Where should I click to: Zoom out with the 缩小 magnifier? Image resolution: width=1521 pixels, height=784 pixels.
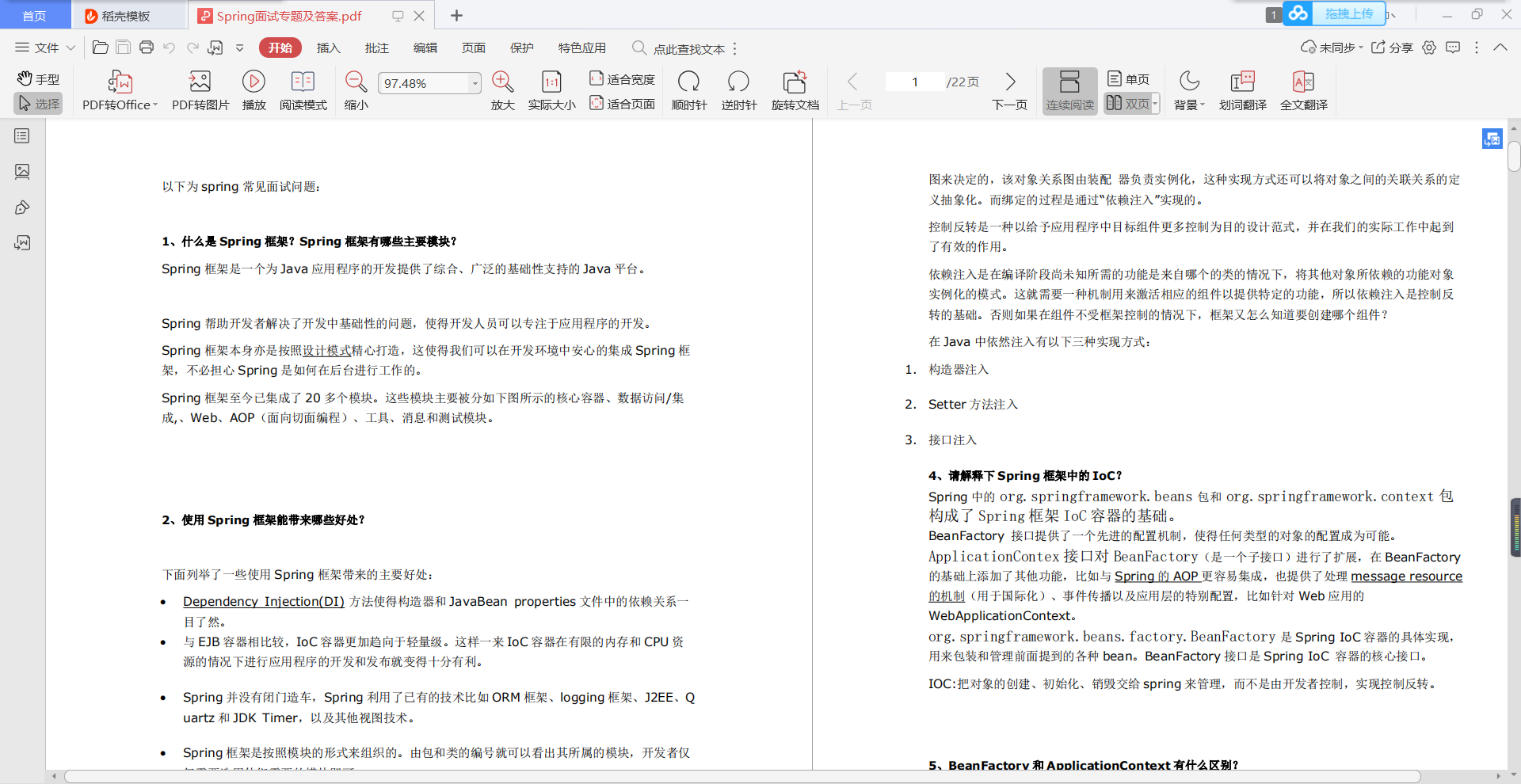pos(356,90)
